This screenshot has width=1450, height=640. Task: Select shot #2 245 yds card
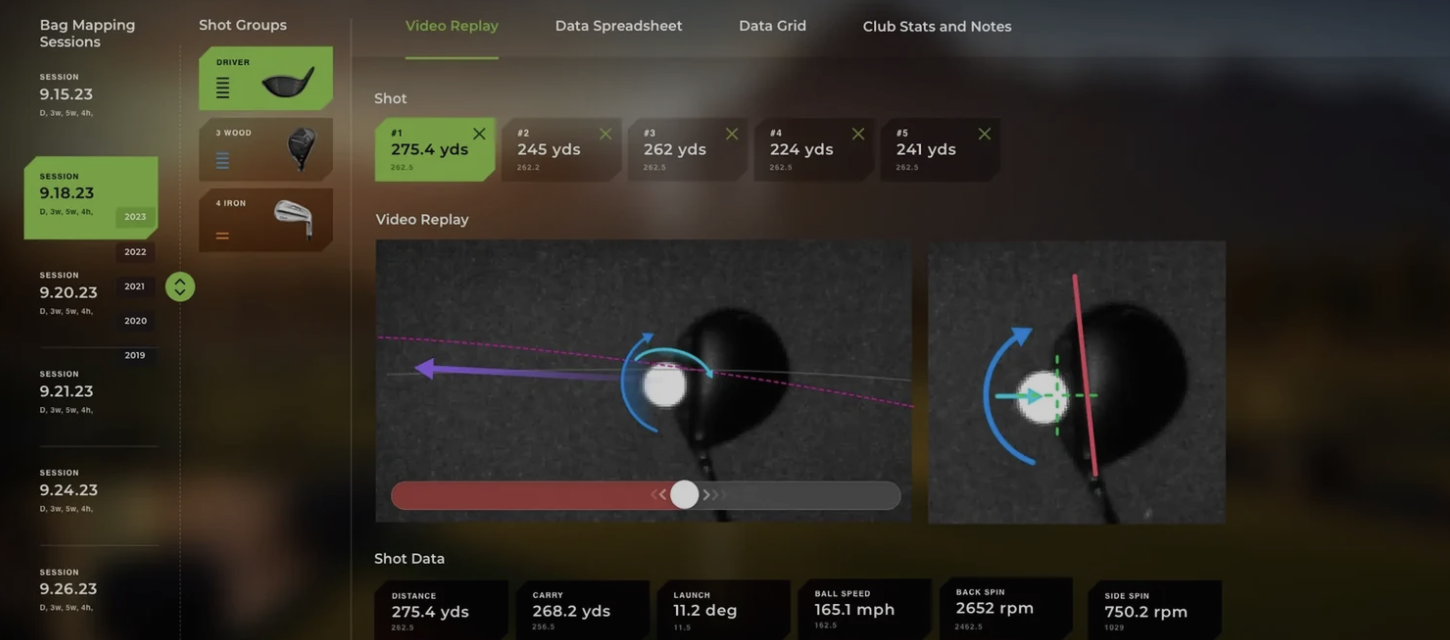click(x=561, y=150)
